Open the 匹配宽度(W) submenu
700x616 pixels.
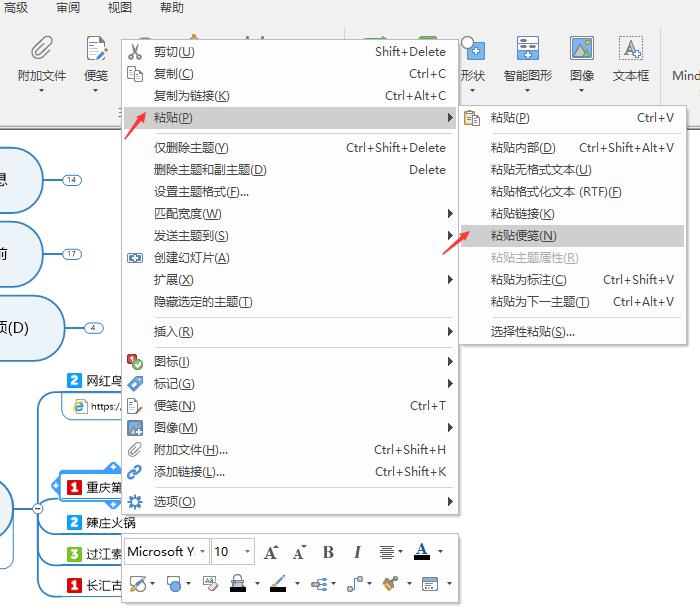click(290, 214)
